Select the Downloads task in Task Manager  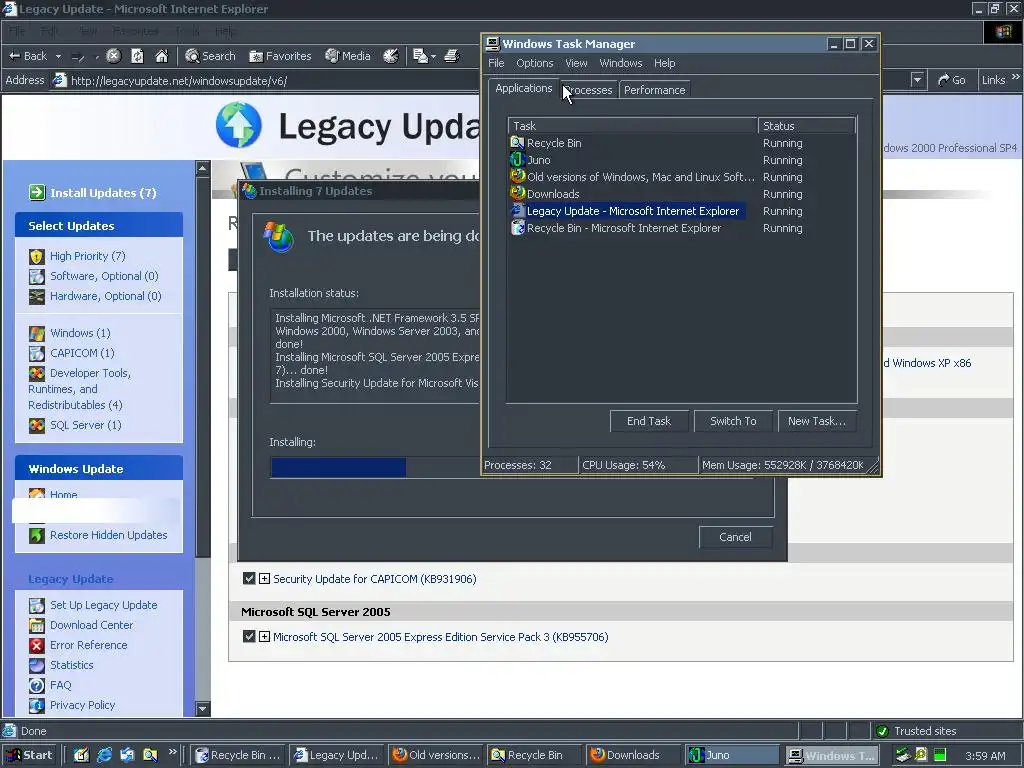pyautogui.click(x=682, y=194)
